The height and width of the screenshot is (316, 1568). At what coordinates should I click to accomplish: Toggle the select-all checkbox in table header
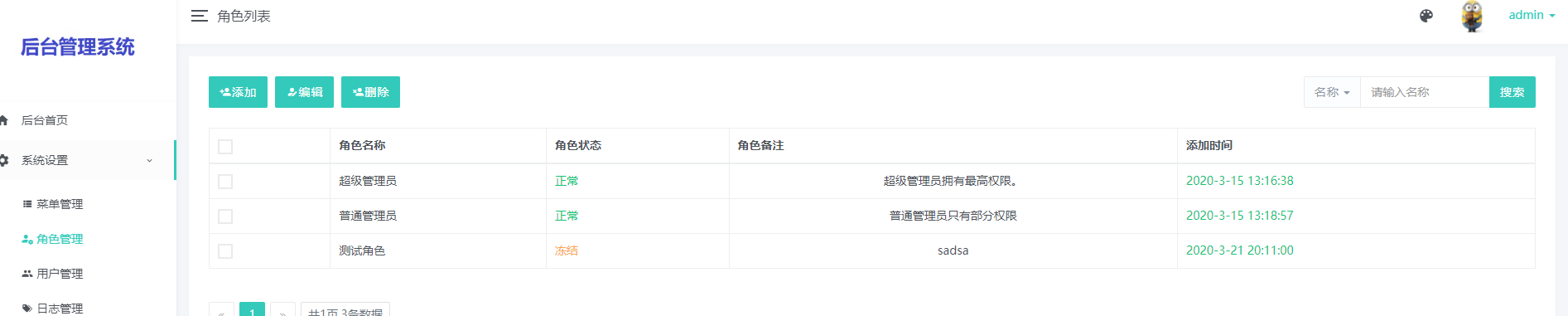(x=225, y=147)
